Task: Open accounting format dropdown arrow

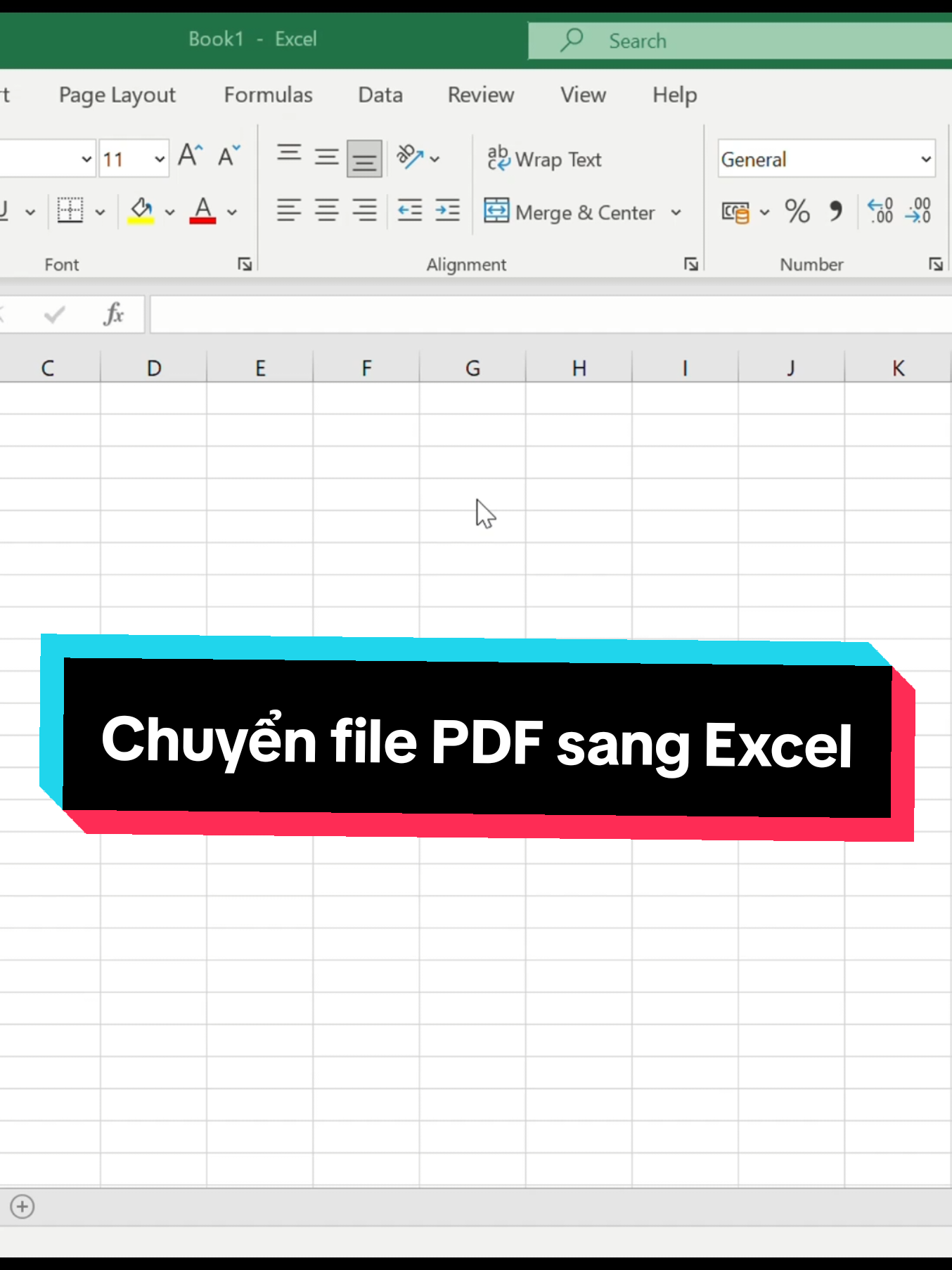Action: pos(764,212)
